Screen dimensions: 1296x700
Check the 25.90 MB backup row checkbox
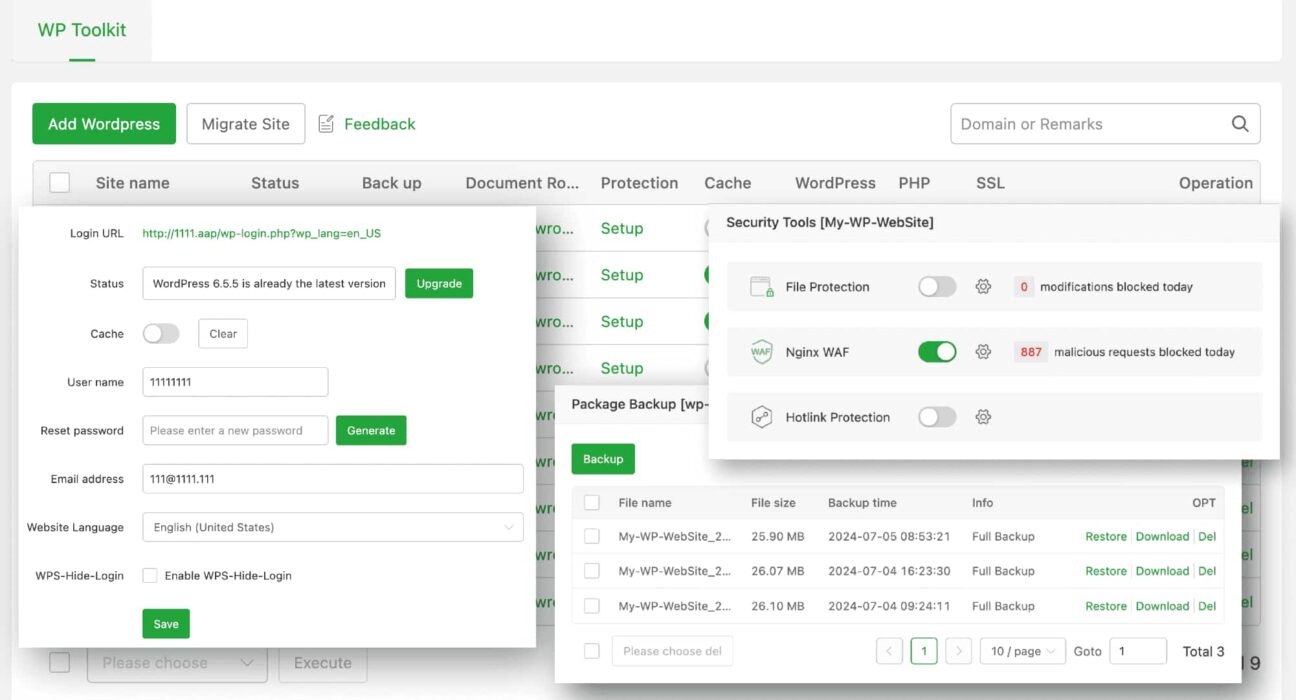(592, 537)
